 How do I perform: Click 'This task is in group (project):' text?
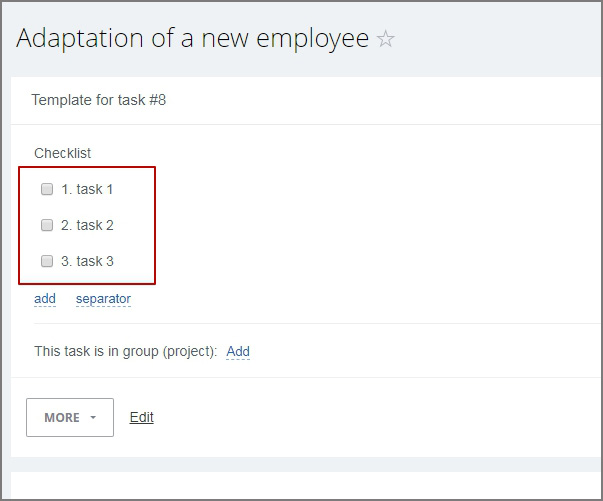(x=125, y=351)
